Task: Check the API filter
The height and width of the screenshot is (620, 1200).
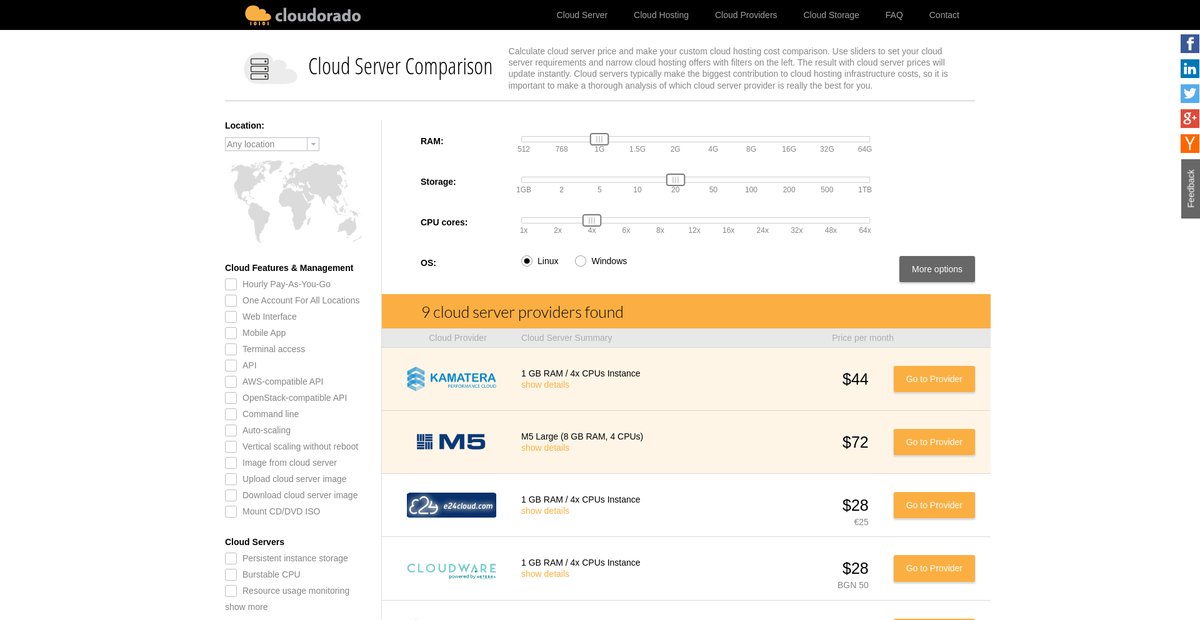Action: [231, 365]
